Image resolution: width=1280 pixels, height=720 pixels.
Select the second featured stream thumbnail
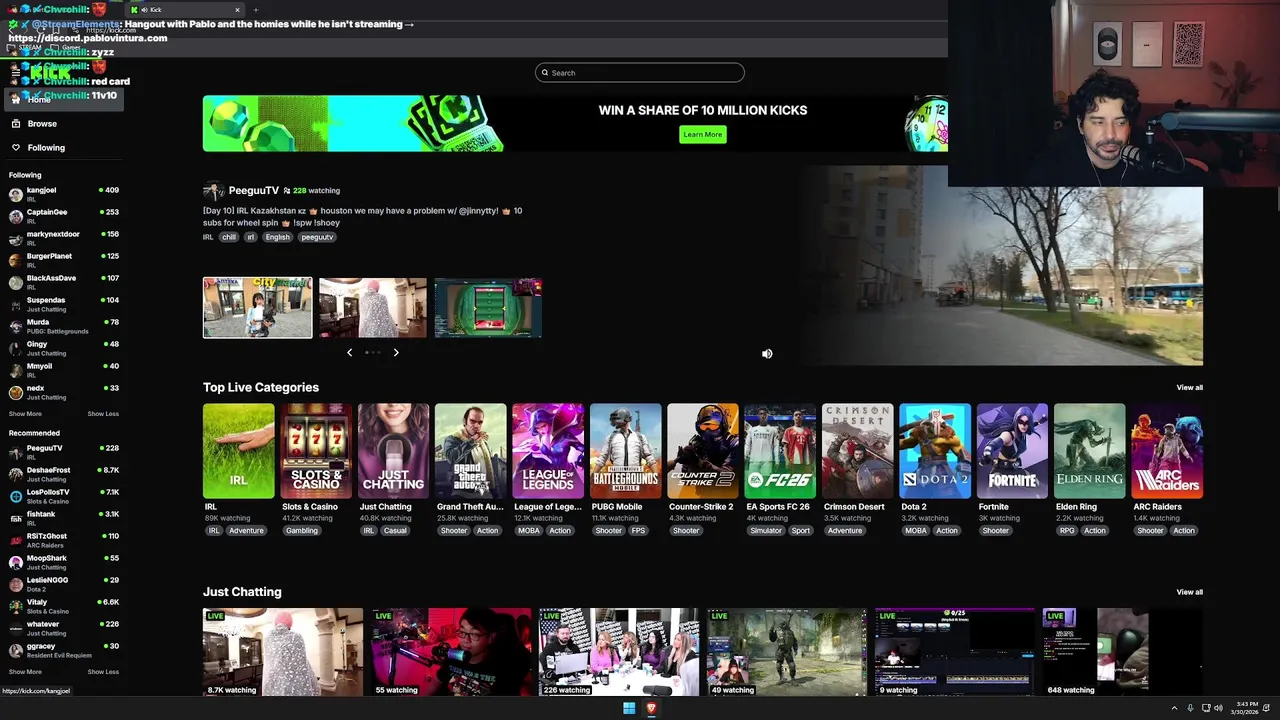click(x=373, y=308)
